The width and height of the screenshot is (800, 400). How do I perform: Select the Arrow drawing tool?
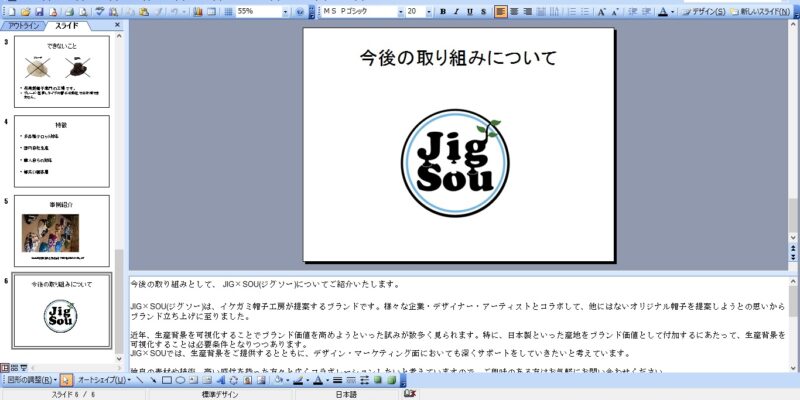153,380
